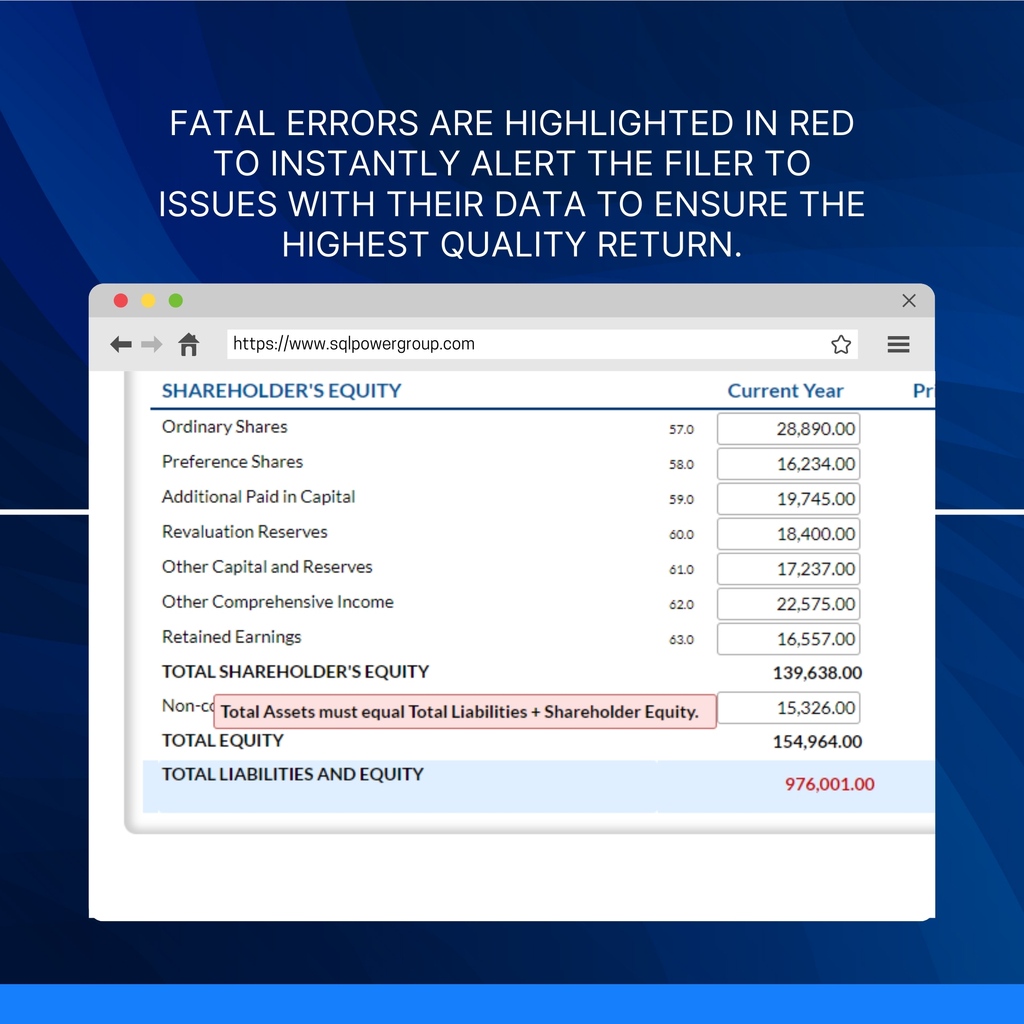Click the SHAREHOLDER'S EQUITY heading

(281, 391)
